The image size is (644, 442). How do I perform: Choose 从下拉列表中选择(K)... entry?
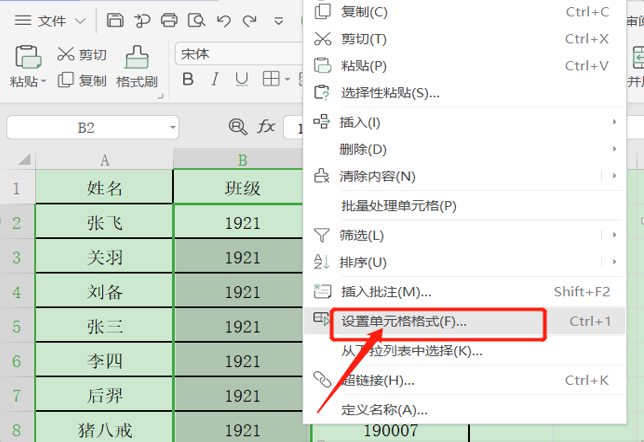(x=464, y=351)
